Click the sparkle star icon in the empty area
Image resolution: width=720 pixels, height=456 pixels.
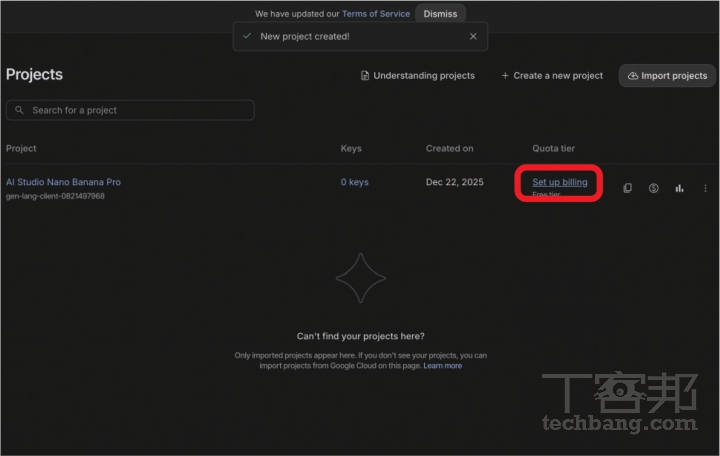tap(360, 278)
